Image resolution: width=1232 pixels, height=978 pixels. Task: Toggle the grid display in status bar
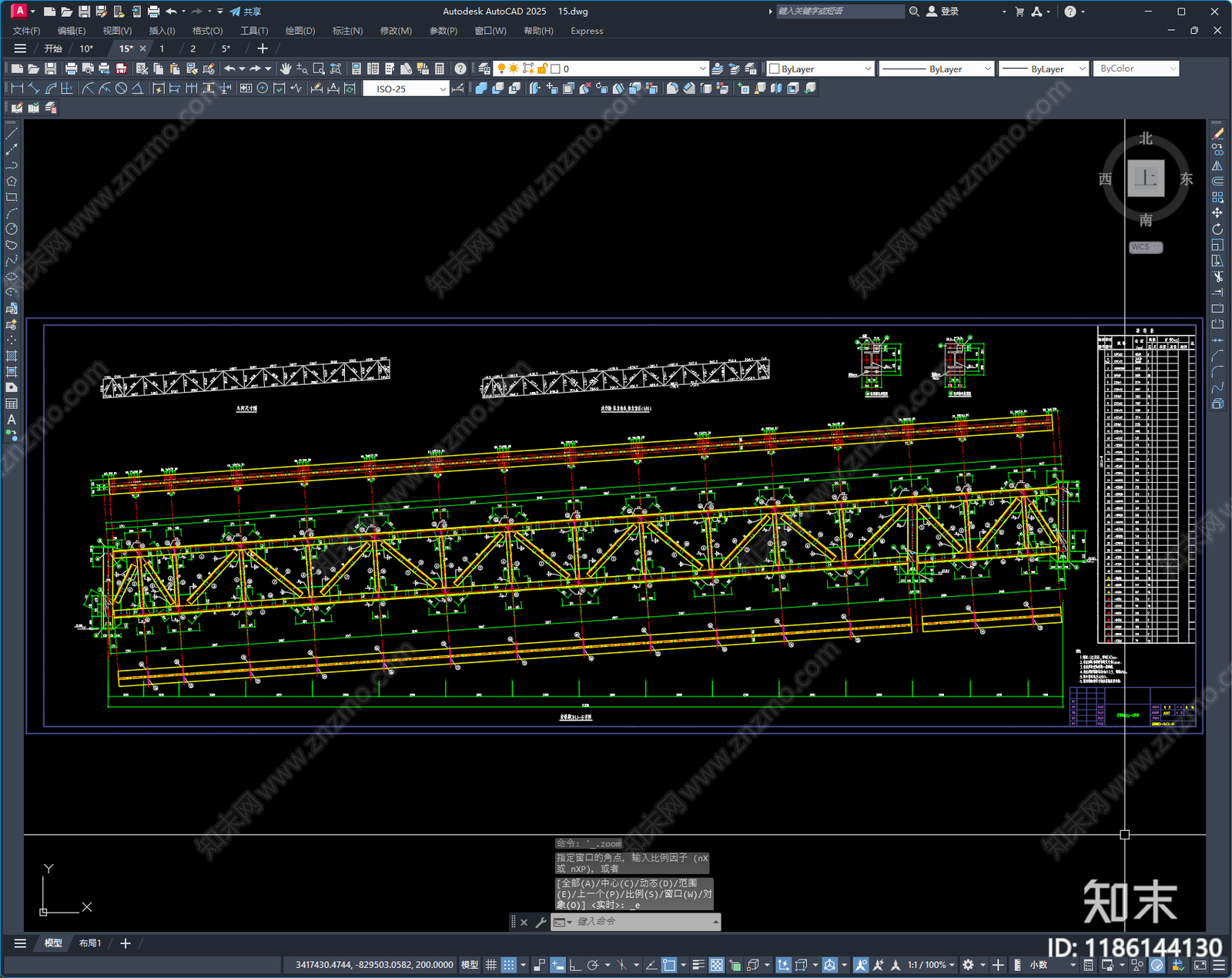click(490, 965)
